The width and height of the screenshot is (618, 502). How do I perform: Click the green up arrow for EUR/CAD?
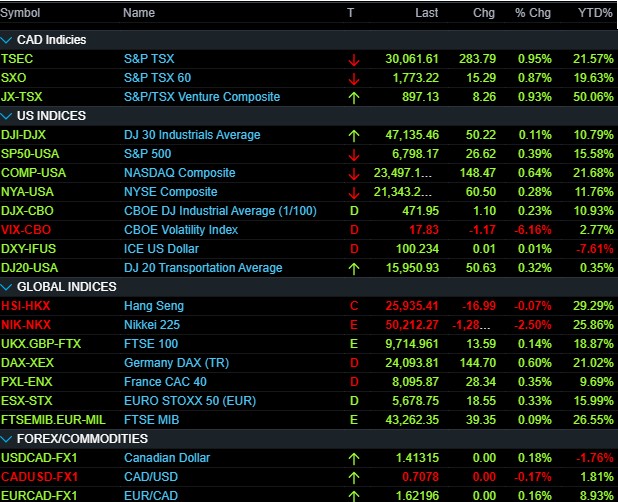coord(353,495)
